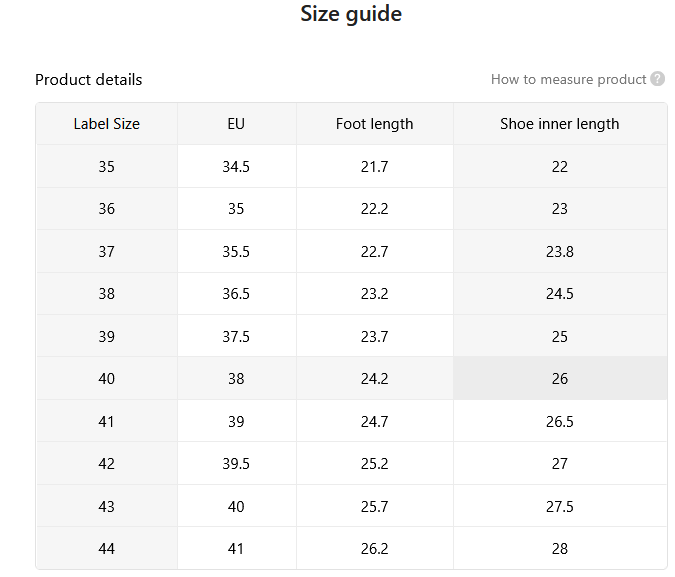Select foot length 26.2 cell
The image size is (675, 577).
click(375, 548)
